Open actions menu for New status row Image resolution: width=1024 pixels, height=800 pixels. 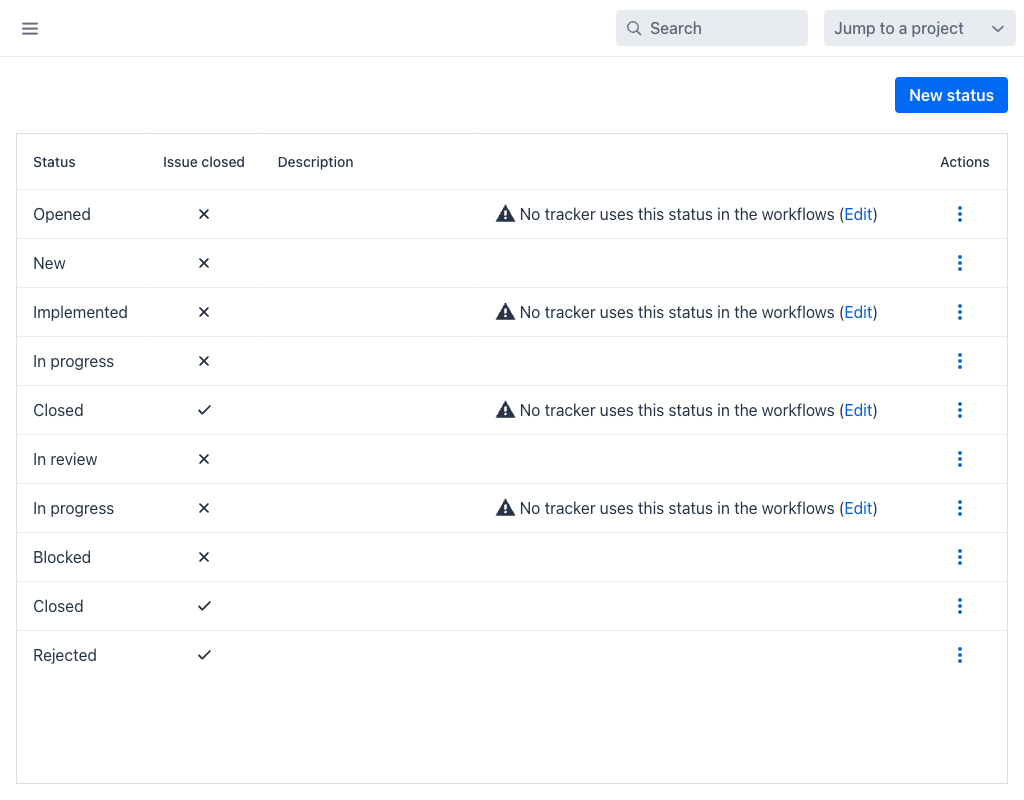[x=959, y=263]
